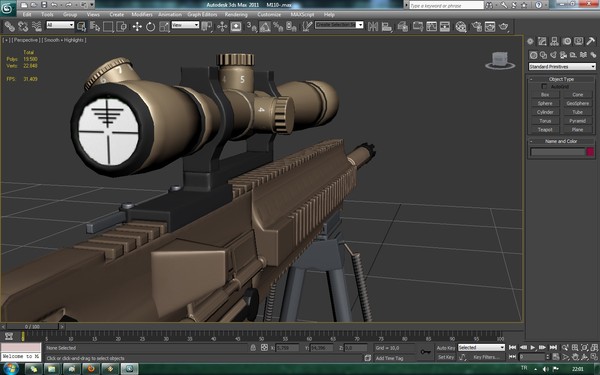Viewport: 600px width, 375px height.
Task: Open the Create command panel tab
Action: pyautogui.click(x=530, y=41)
